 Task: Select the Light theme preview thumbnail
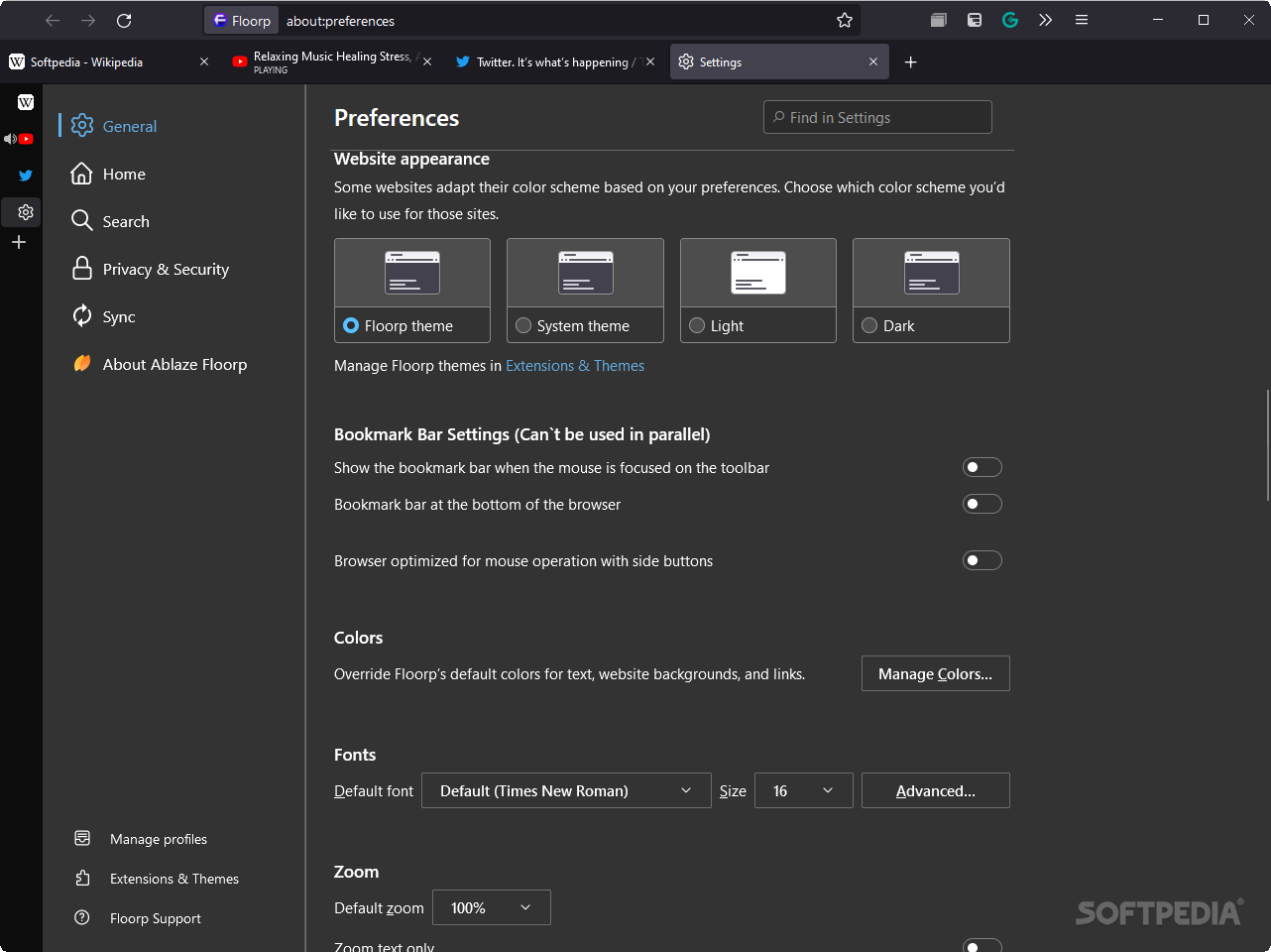tap(758, 273)
